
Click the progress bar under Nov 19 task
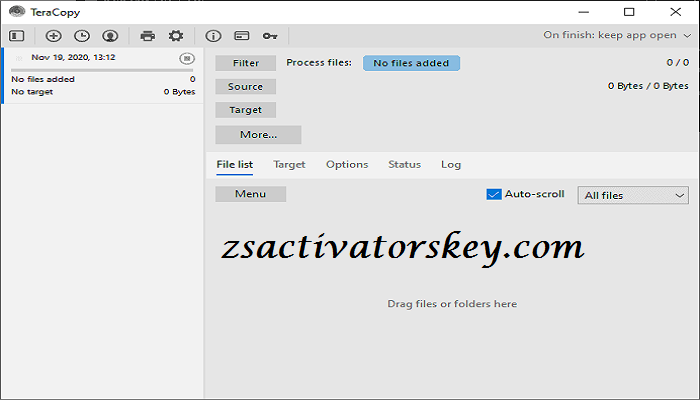coord(102,71)
